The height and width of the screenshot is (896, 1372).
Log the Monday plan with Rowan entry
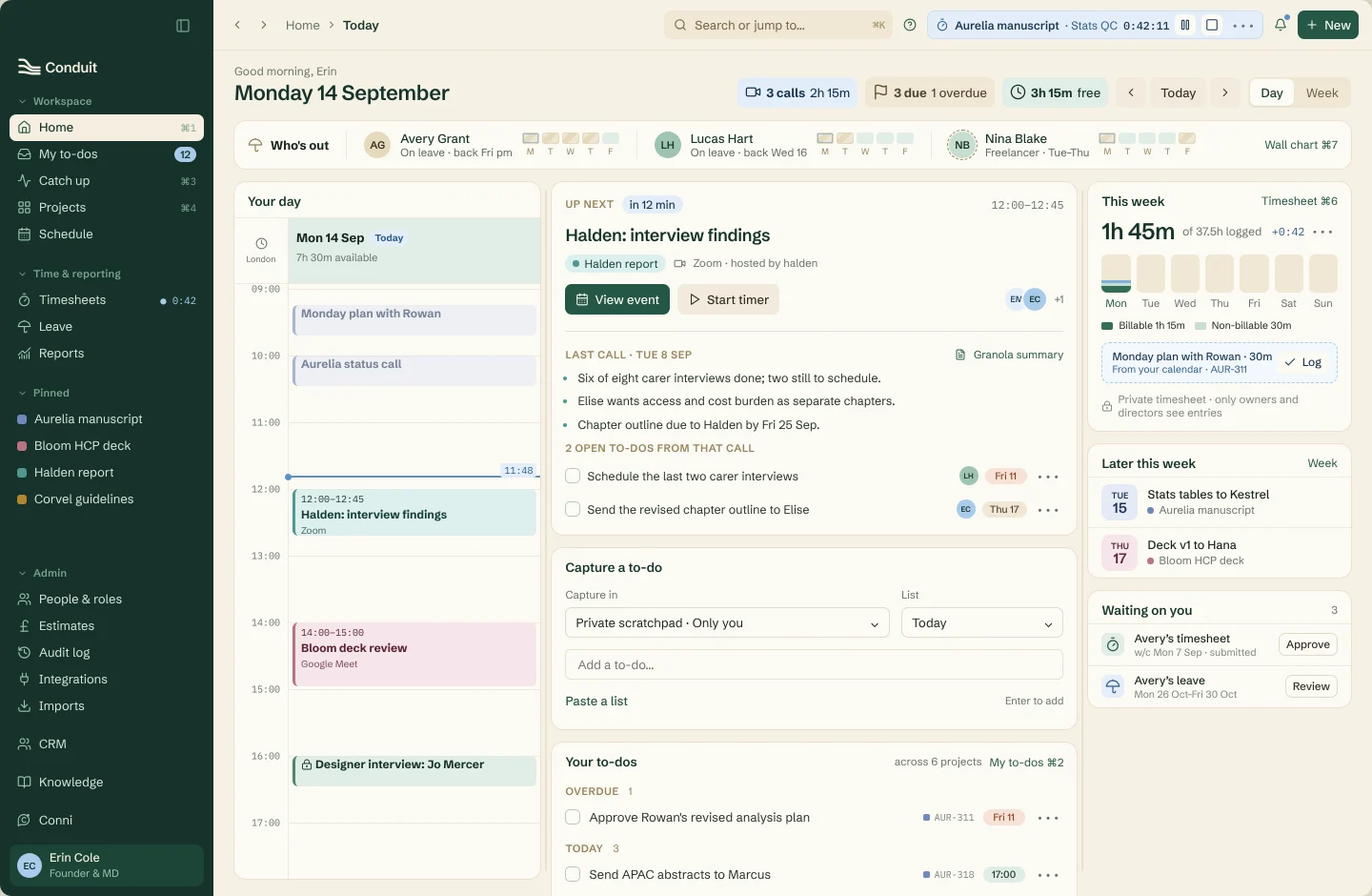(1303, 362)
